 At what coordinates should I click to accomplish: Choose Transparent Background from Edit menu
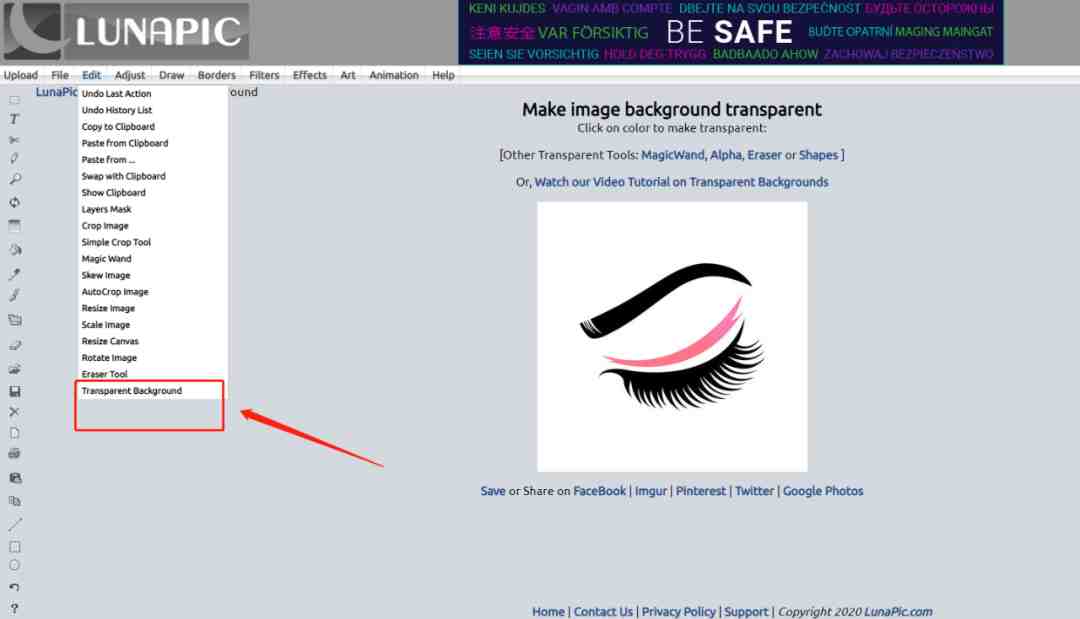tap(132, 390)
